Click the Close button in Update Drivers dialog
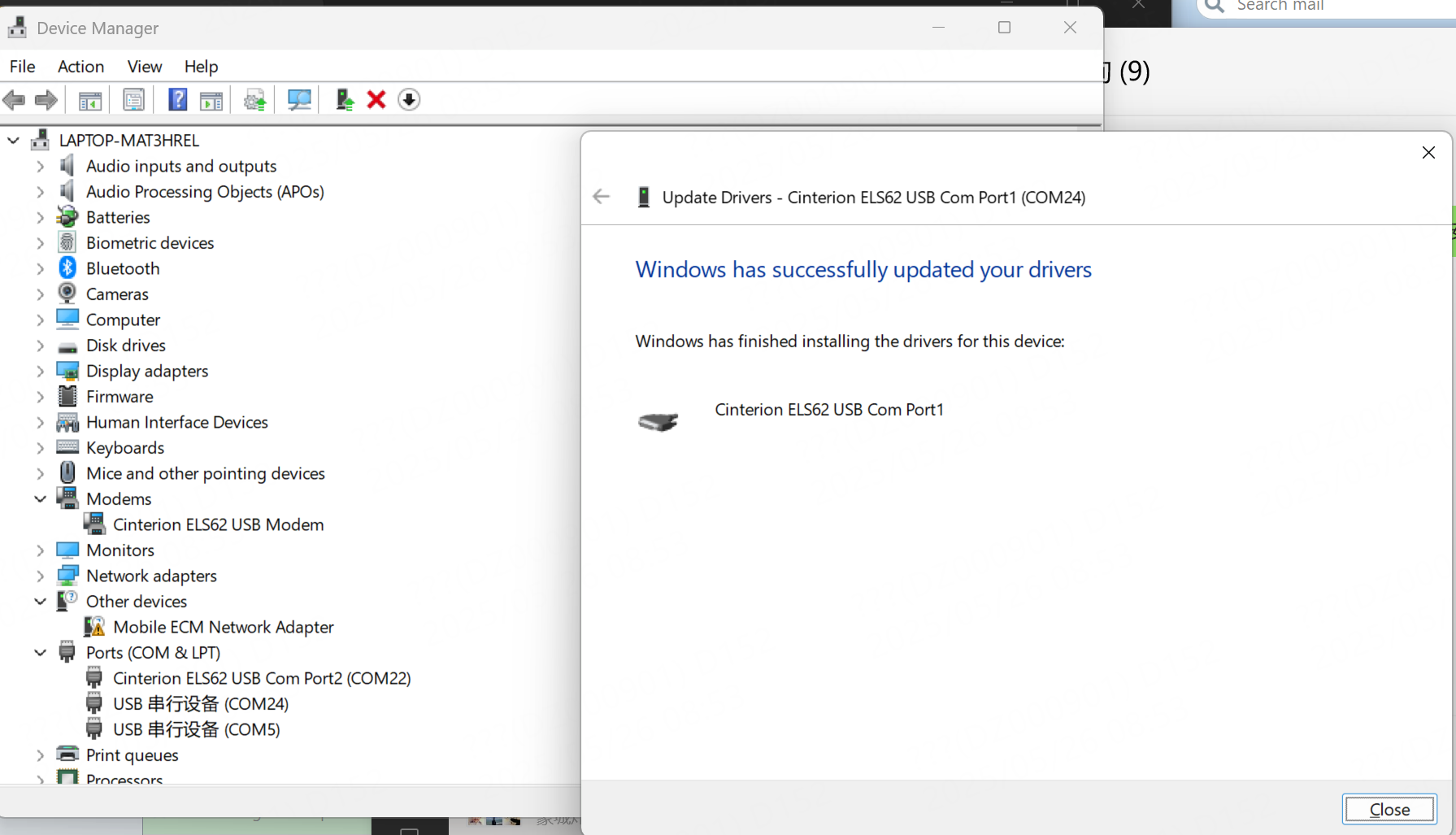 1389,809
